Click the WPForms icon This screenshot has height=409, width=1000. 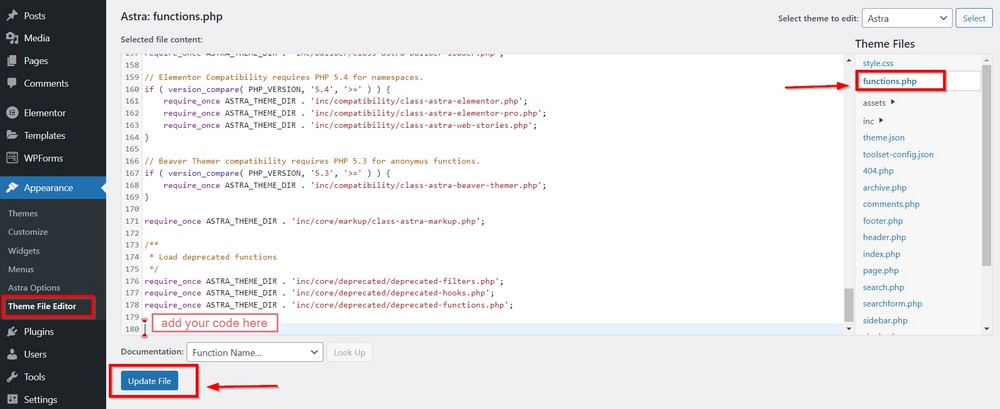[x=11, y=158]
